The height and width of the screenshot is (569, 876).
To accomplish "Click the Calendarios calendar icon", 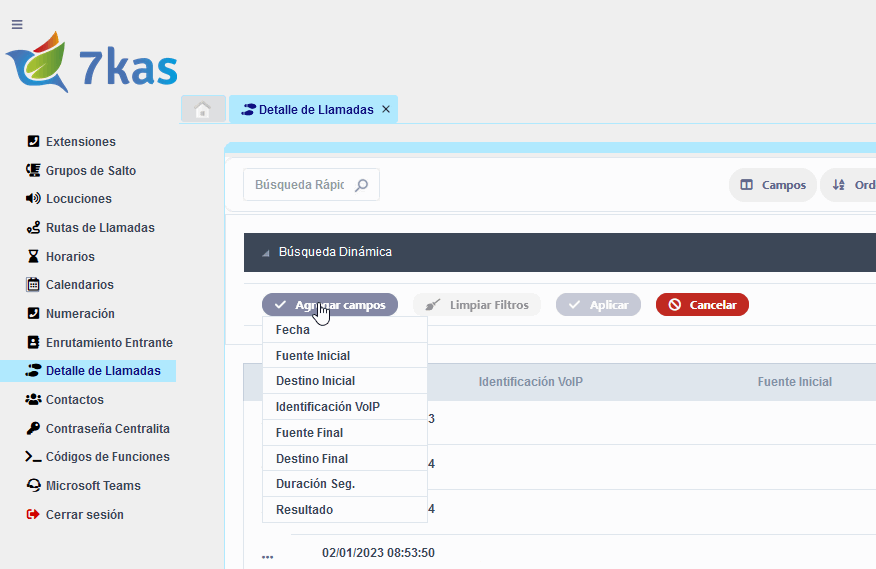I will pyautogui.click(x=33, y=285).
